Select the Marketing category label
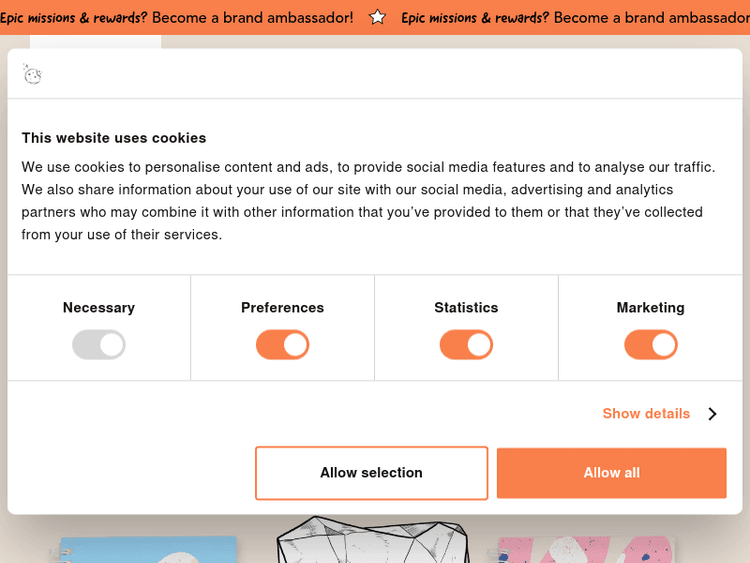Image resolution: width=750 pixels, height=563 pixels. pos(651,308)
